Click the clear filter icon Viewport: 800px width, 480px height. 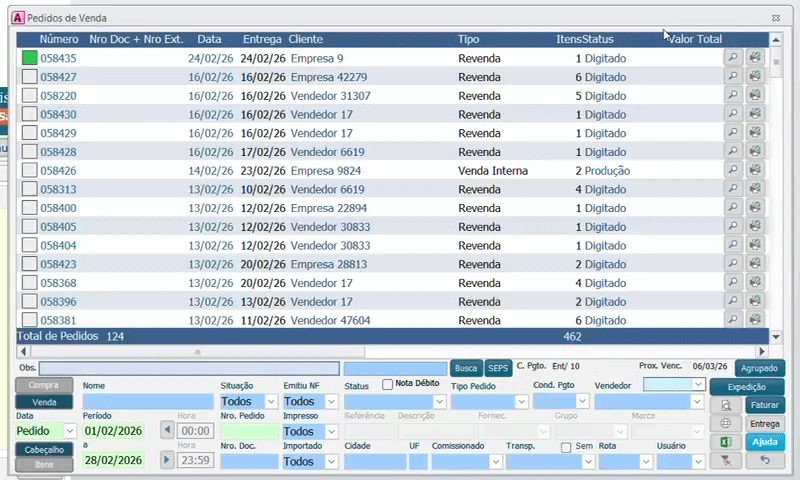(x=728, y=461)
